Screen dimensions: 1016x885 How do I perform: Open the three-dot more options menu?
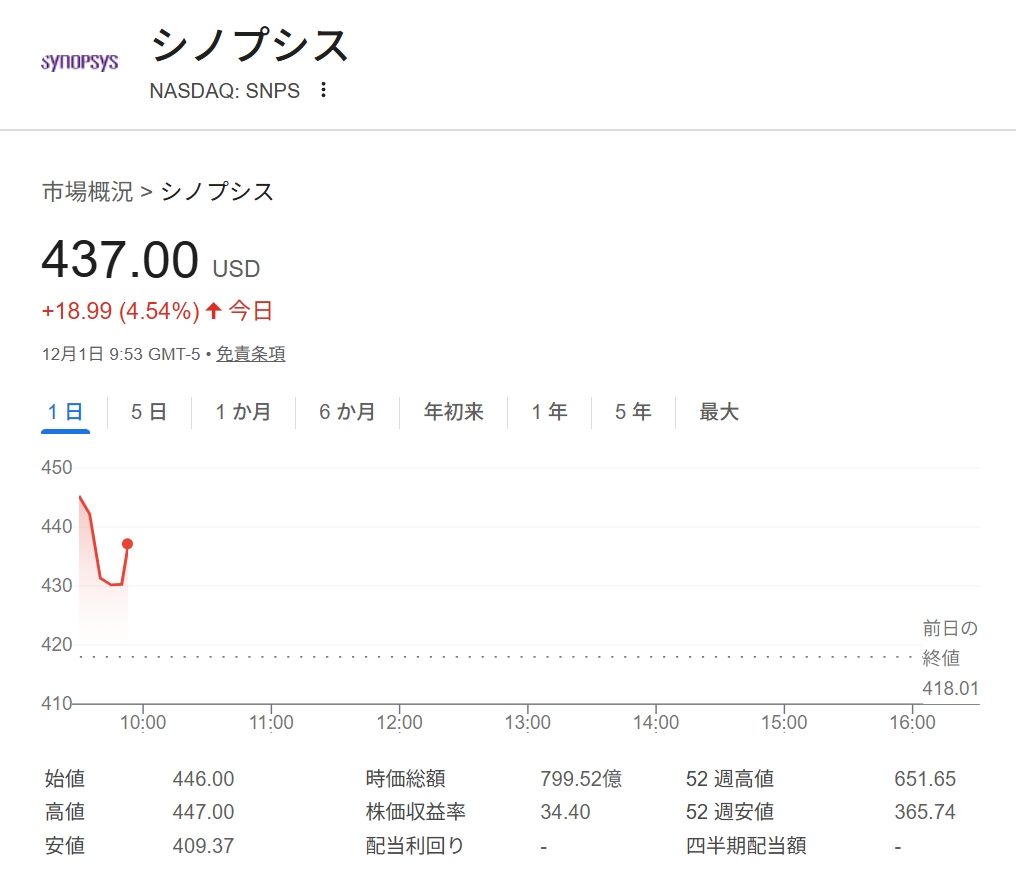(x=323, y=90)
